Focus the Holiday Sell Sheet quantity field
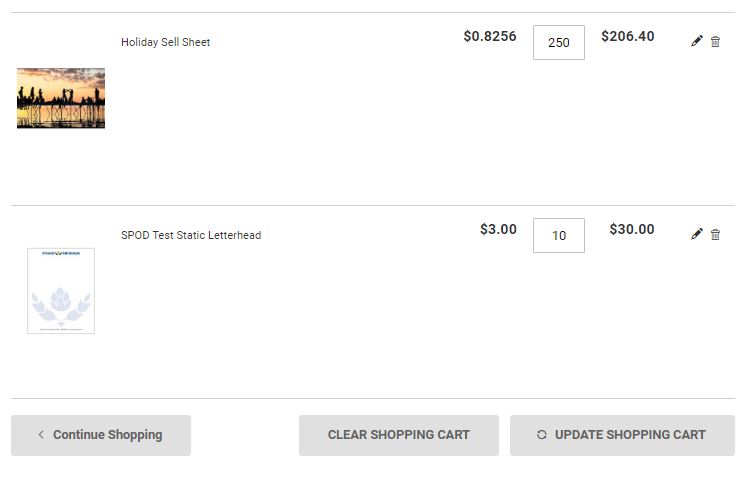The width and height of the screenshot is (749, 478). pyautogui.click(x=558, y=43)
